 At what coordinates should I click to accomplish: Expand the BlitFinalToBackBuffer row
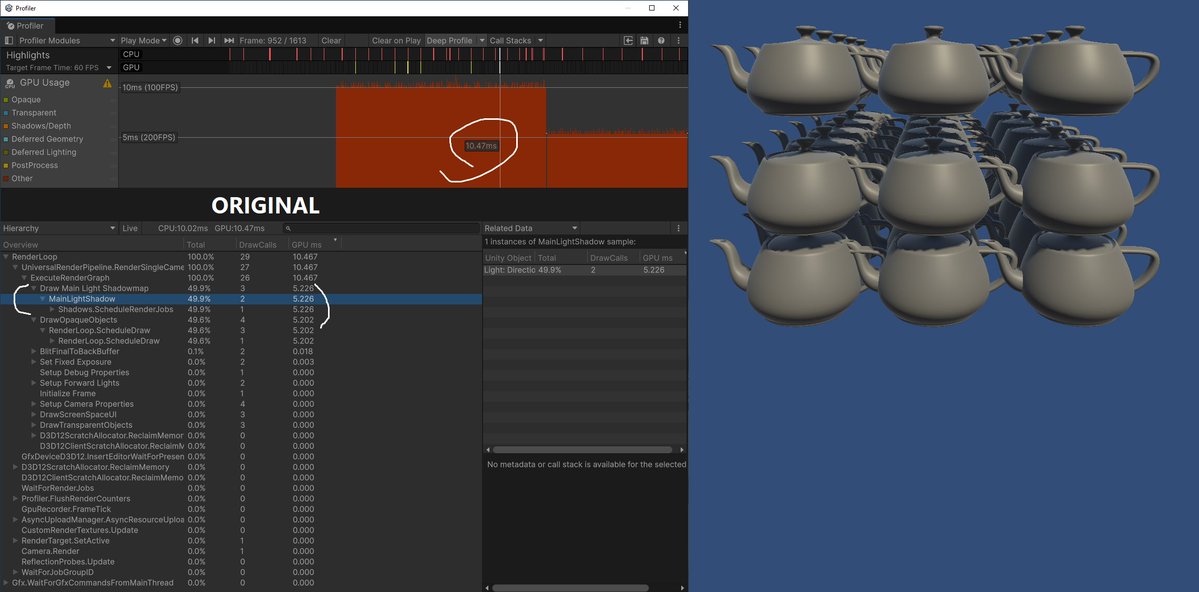click(34, 351)
